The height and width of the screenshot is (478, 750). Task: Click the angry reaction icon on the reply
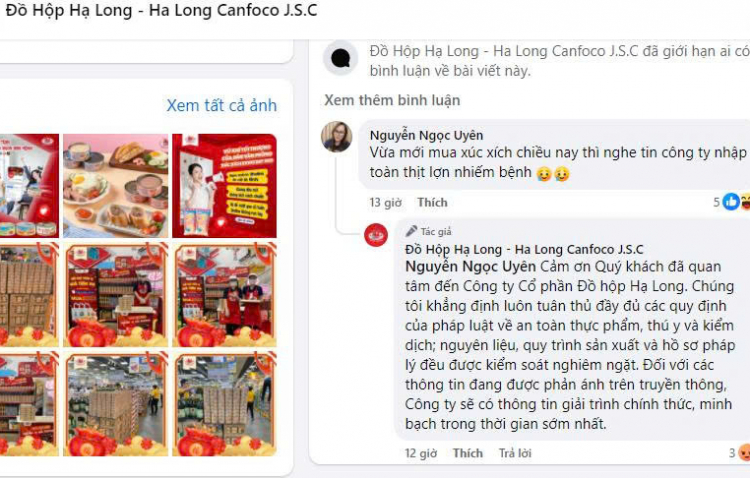(744, 453)
